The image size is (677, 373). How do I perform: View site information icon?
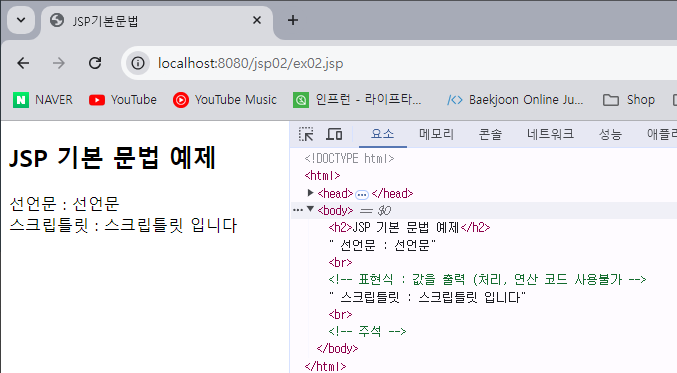pyautogui.click(x=138, y=63)
